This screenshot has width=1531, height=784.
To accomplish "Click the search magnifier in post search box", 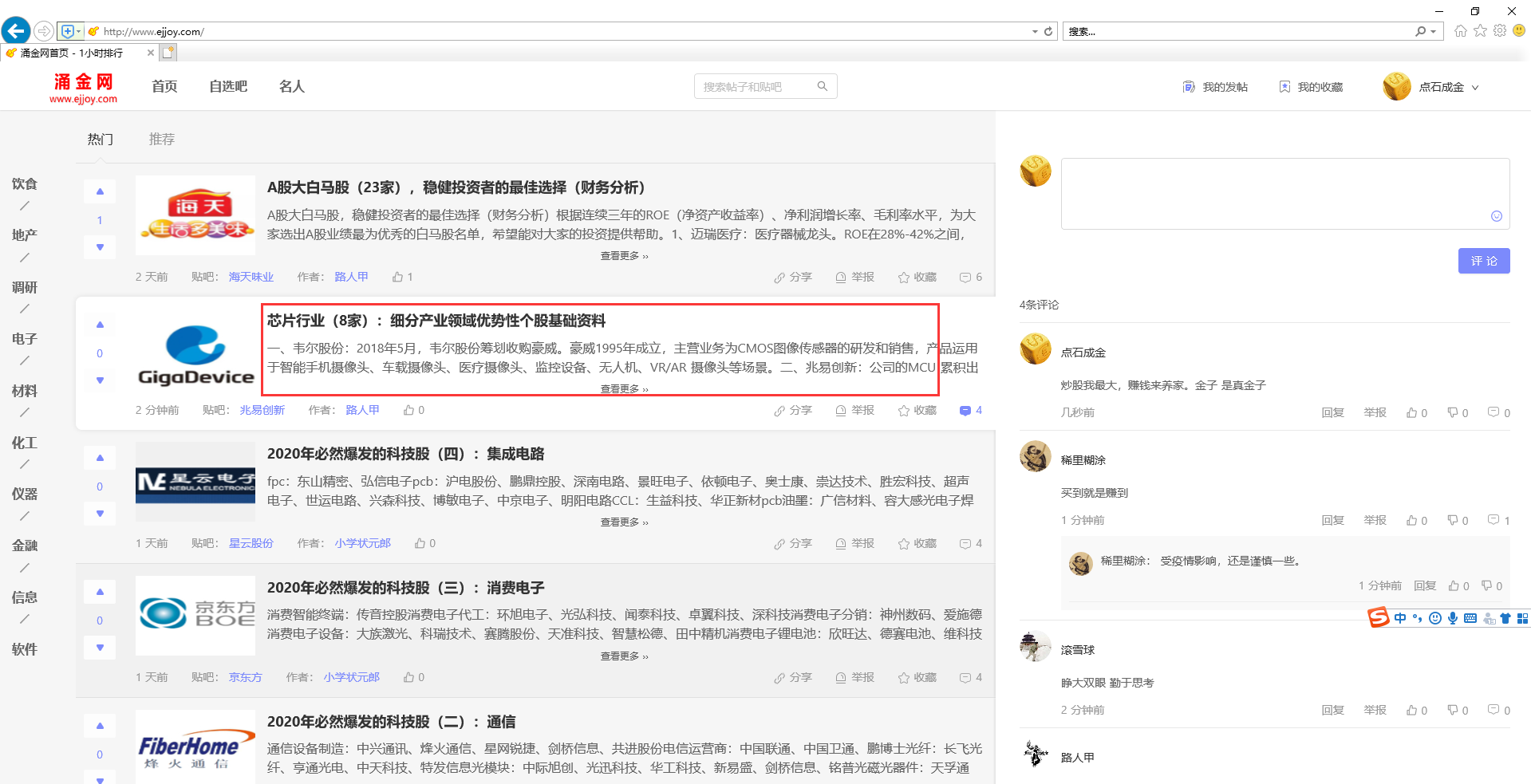I will pyautogui.click(x=822, y=86).
